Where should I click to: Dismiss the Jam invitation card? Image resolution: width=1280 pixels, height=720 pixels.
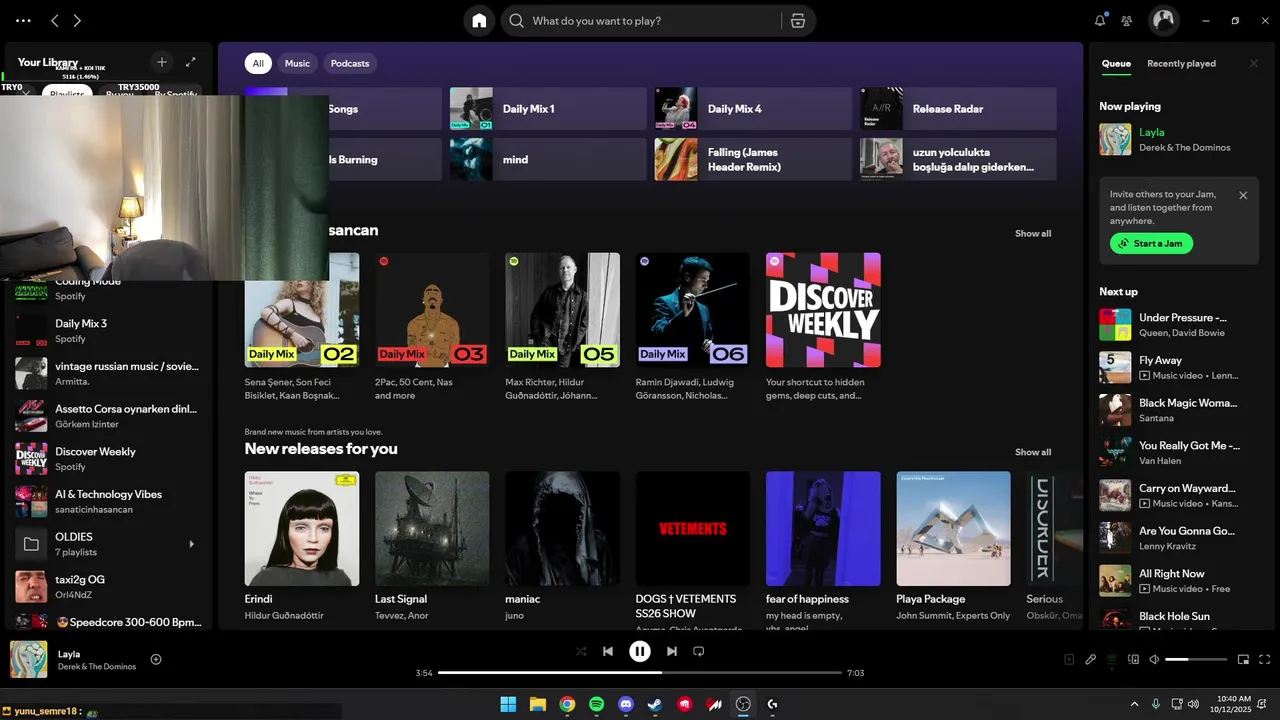point(1243,195)
